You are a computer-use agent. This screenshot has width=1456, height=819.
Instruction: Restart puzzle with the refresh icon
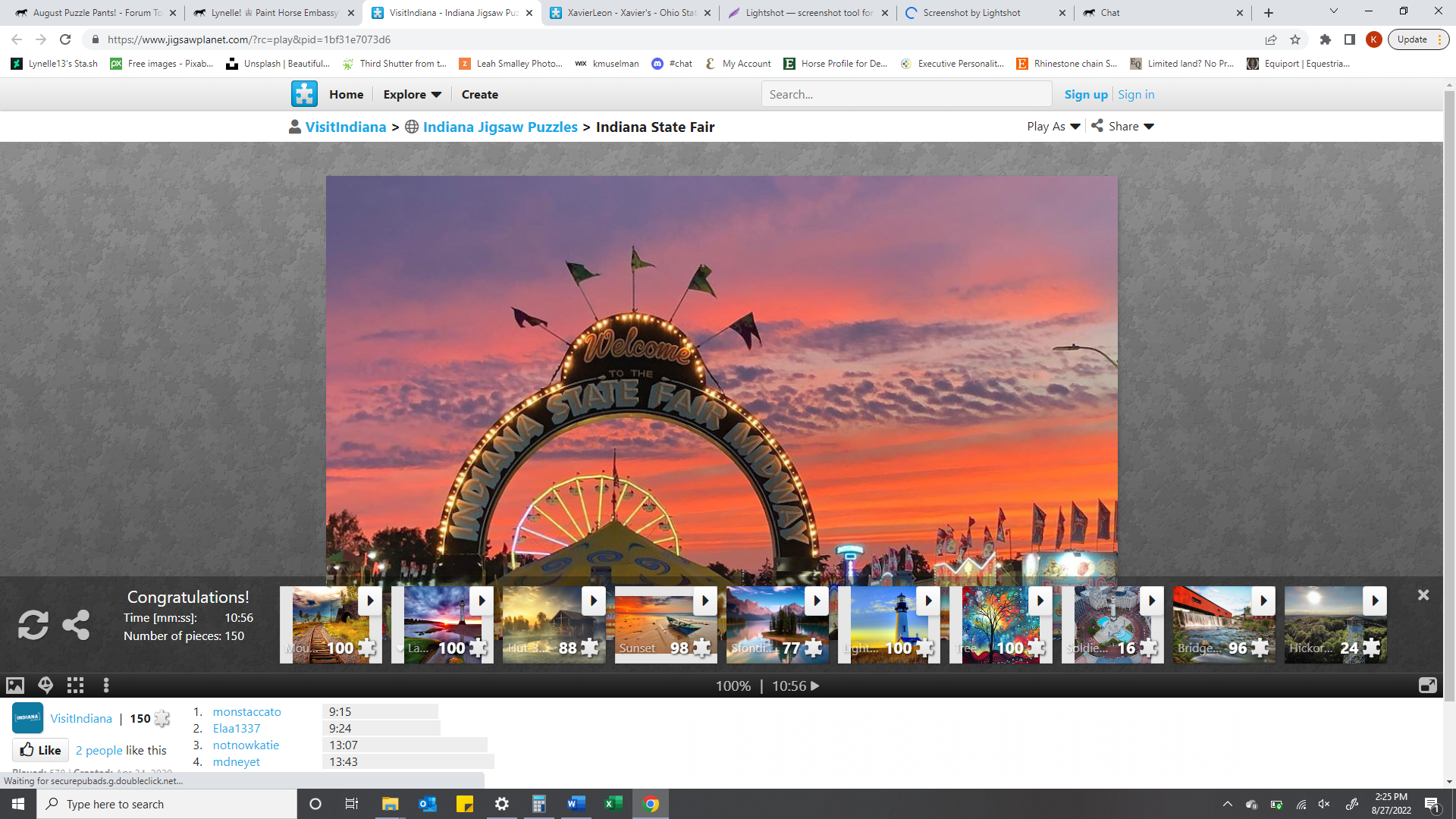coord(33,625)
